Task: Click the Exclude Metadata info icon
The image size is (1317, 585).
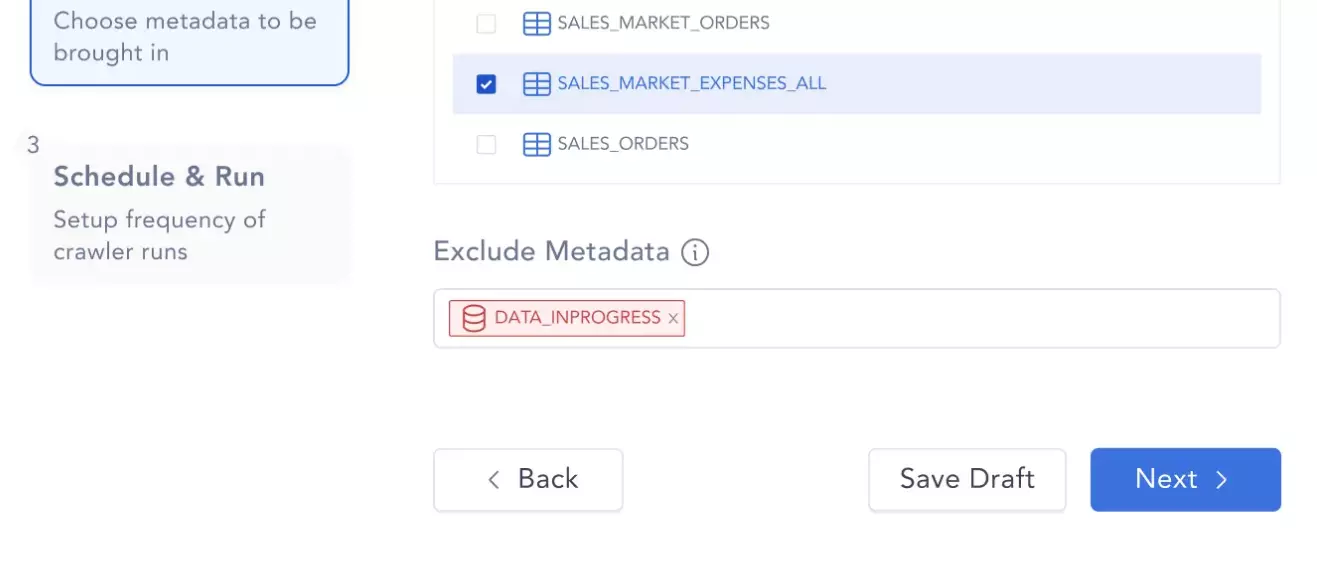Action: (x=695, y=252)
